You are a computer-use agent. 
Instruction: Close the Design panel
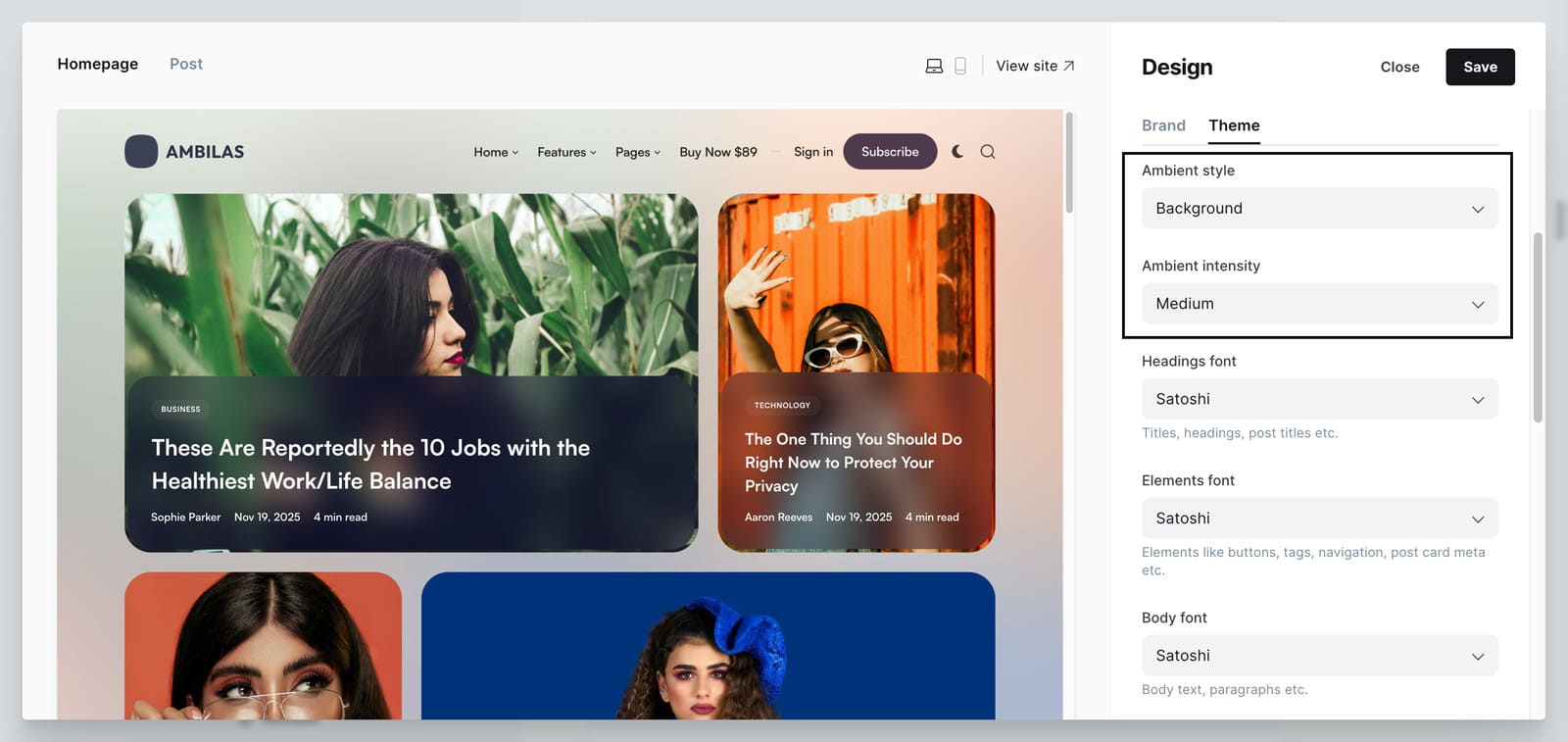click(x=1399, y=67)
